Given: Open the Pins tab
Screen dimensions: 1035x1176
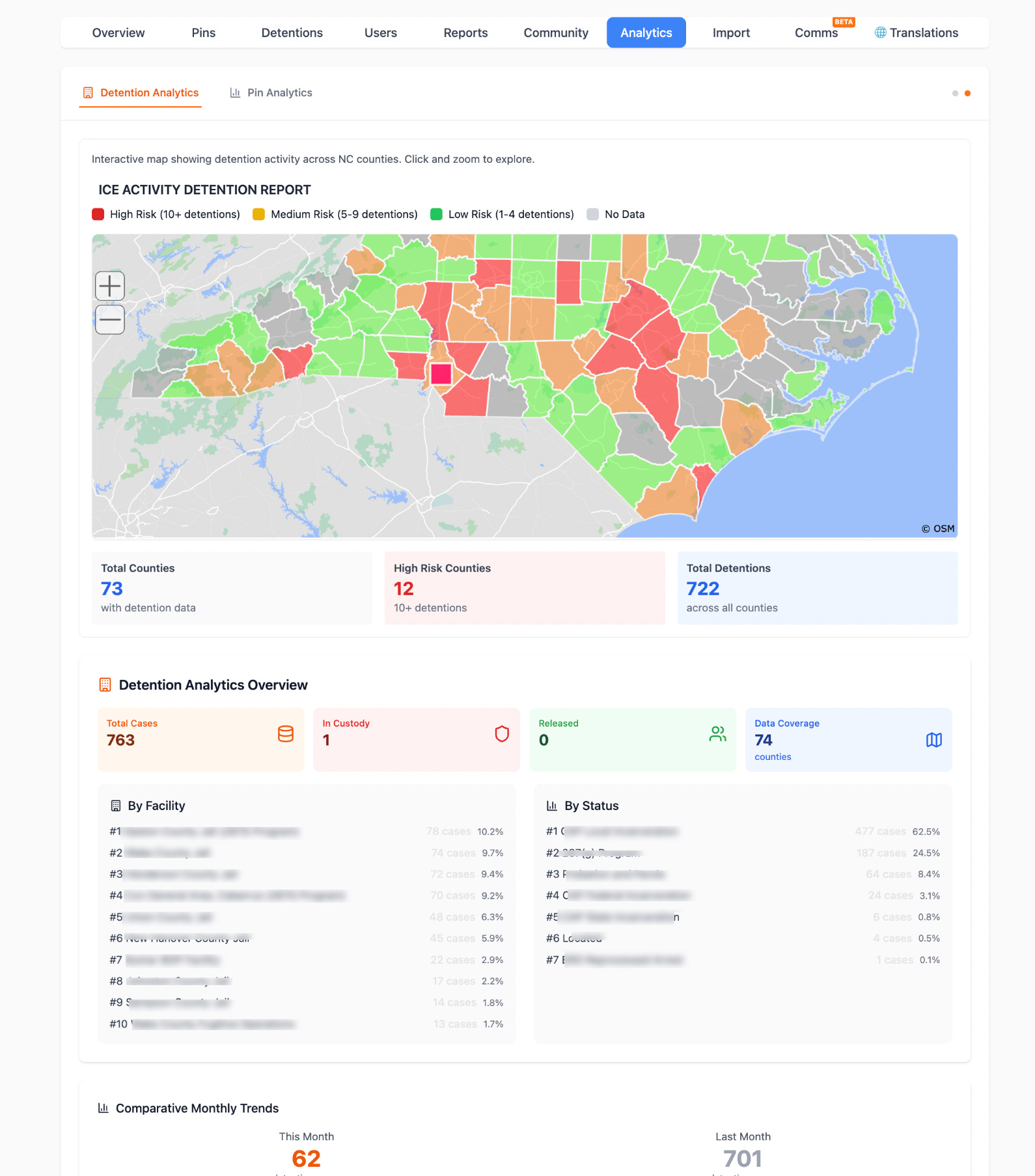Looking at the screenshot, I should 204,33.
